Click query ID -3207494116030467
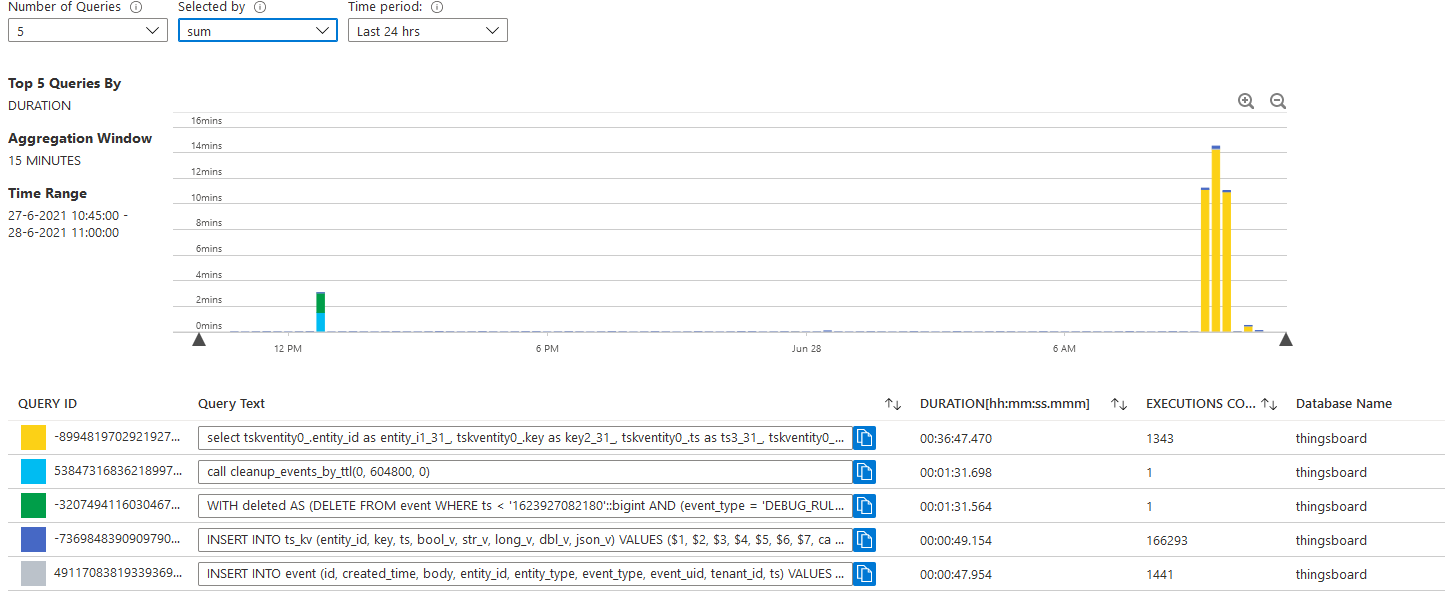 tap(118, 506)
